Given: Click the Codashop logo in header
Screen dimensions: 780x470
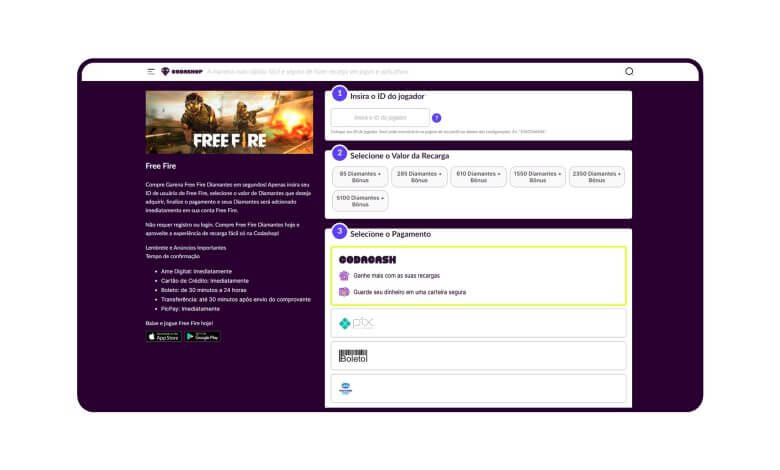Looking at the screenshot, I should tap(182, 72).
